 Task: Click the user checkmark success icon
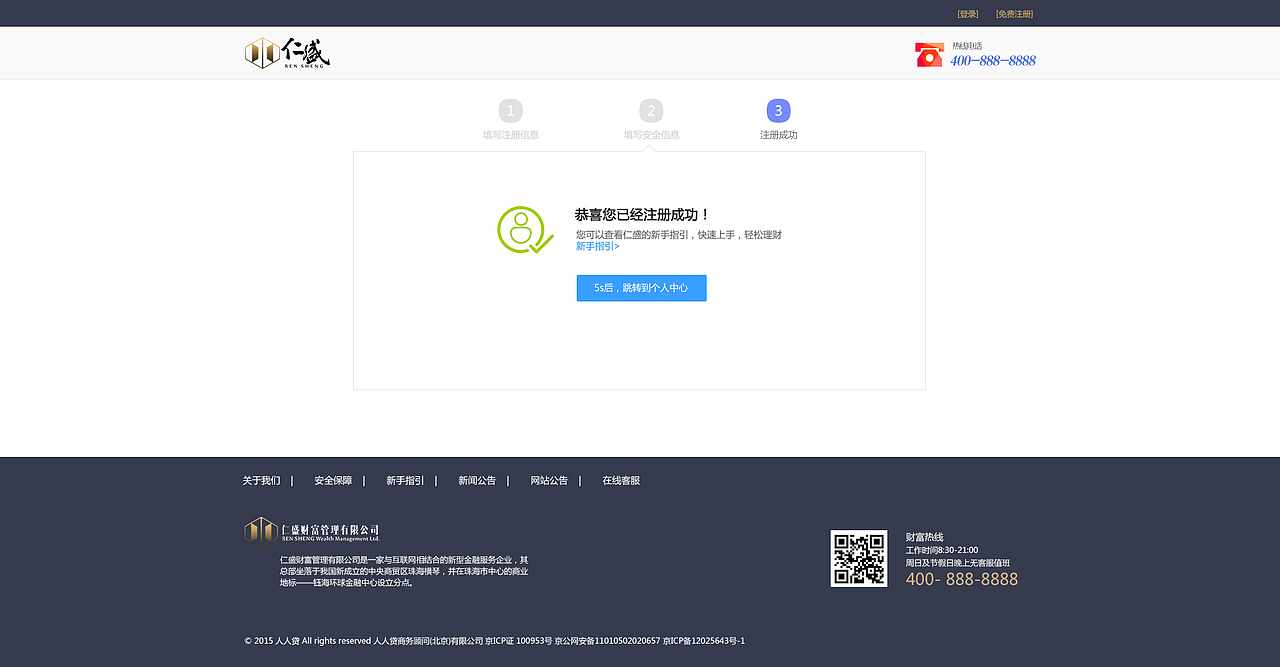(523, 232)
